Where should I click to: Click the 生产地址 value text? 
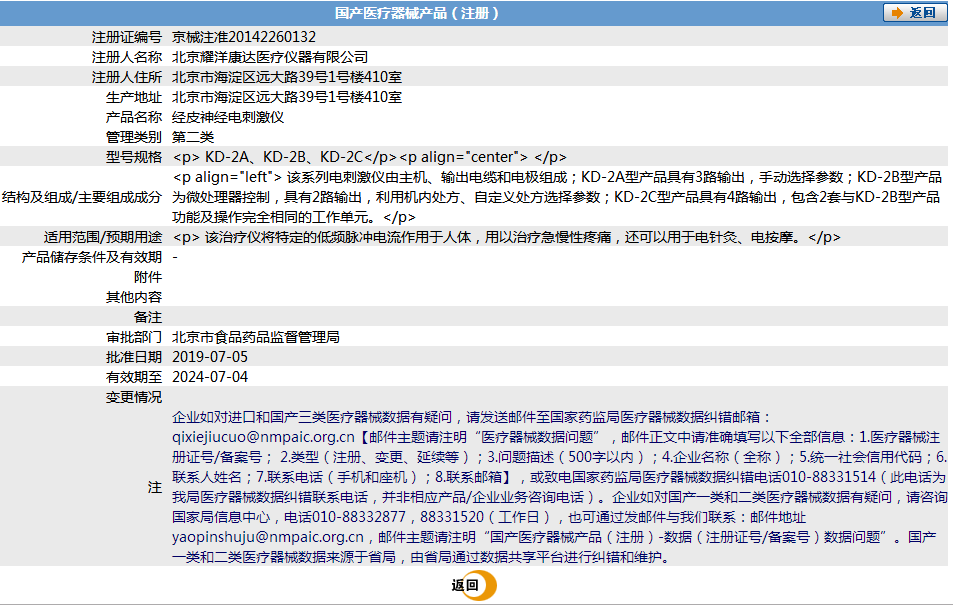287,97
